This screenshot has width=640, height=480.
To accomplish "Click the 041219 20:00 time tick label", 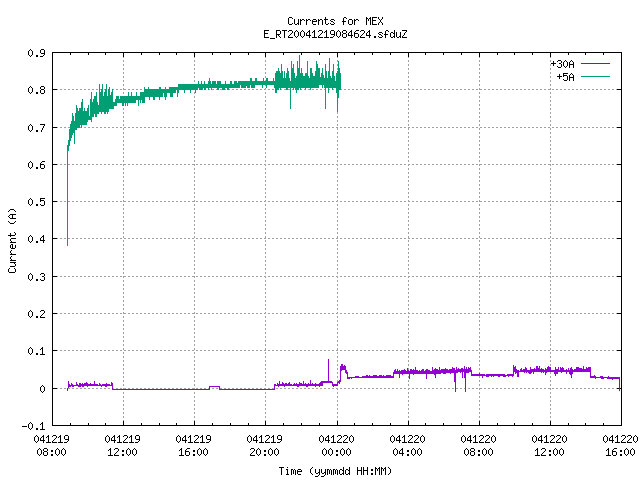I will (x=264, y=446).
